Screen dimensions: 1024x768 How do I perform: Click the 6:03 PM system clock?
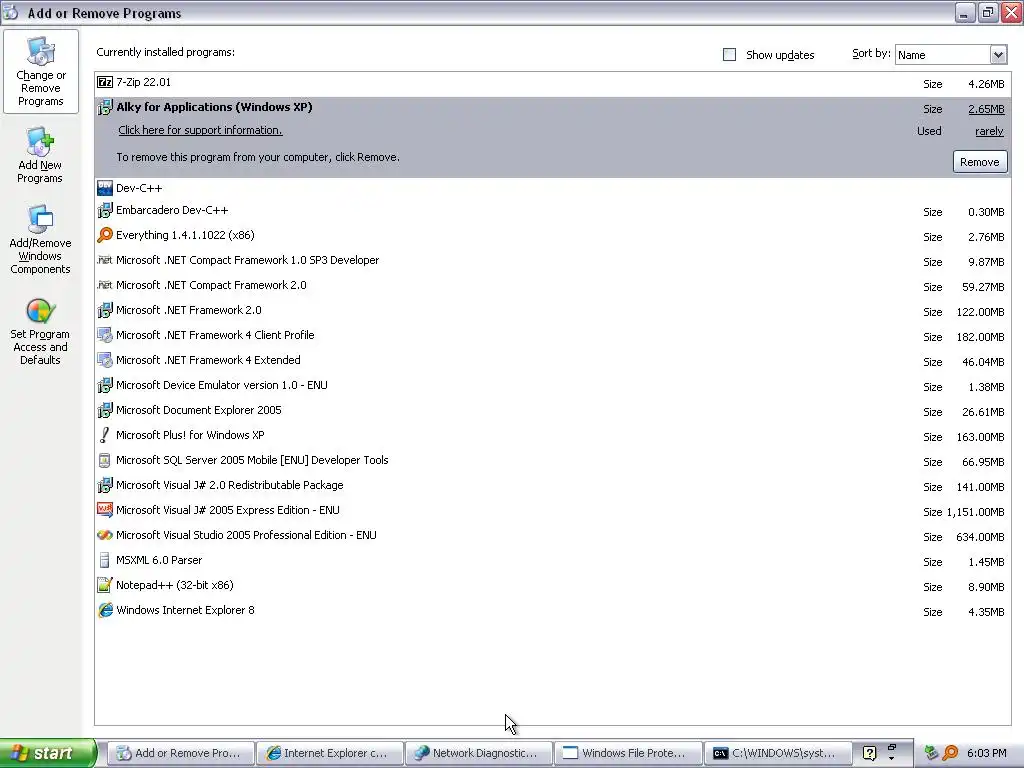(986, 753)
